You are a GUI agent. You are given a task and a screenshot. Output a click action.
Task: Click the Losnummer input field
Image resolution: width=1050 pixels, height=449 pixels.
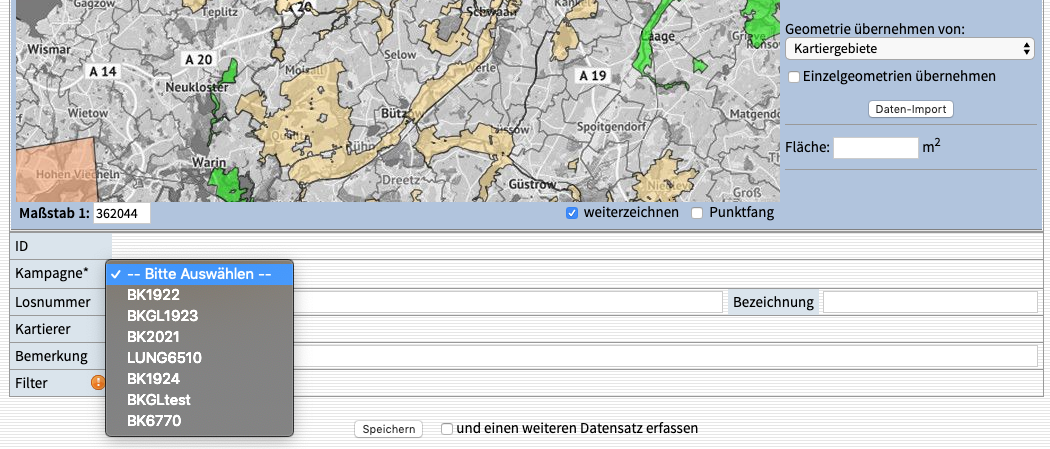pos(508,302)
